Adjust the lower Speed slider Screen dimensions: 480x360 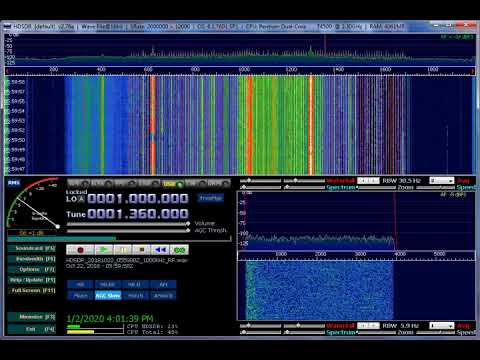pos(435,333)
